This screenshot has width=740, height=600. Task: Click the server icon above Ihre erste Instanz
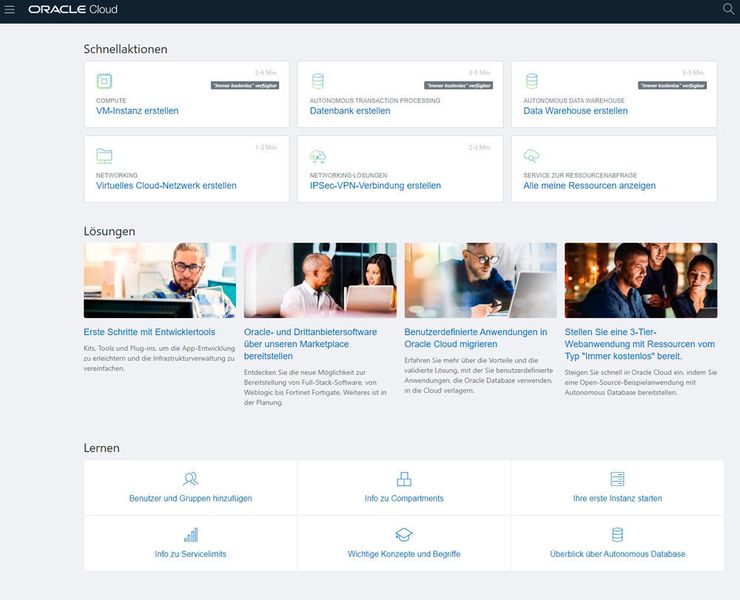click(x=617, y=479)
